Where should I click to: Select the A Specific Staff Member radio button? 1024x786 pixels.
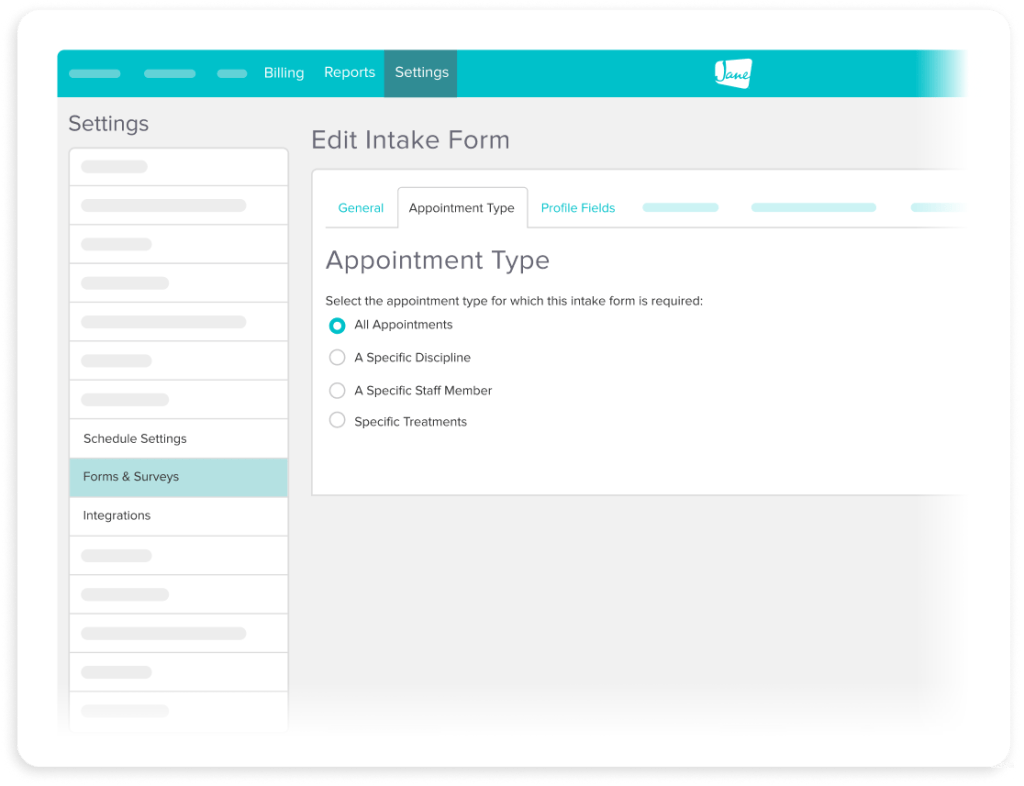click(337, 391)
